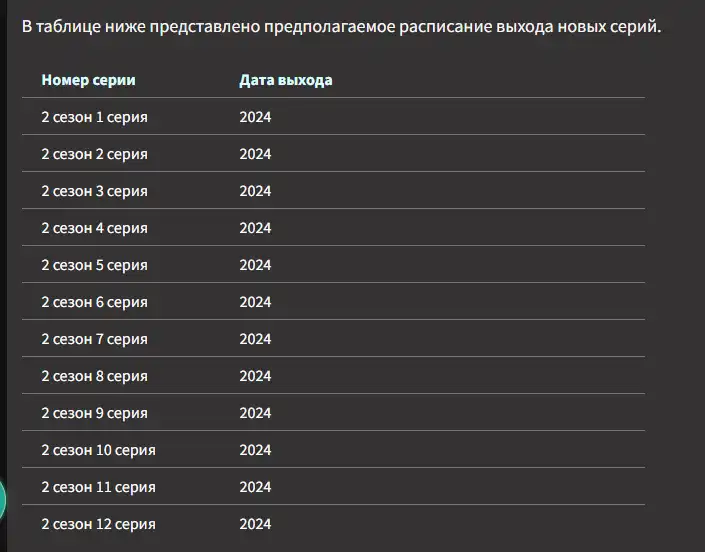Select the '2 сезон 12 серия' cell
705x552 pixels.
pyautogui.click(x=98, y=524)
